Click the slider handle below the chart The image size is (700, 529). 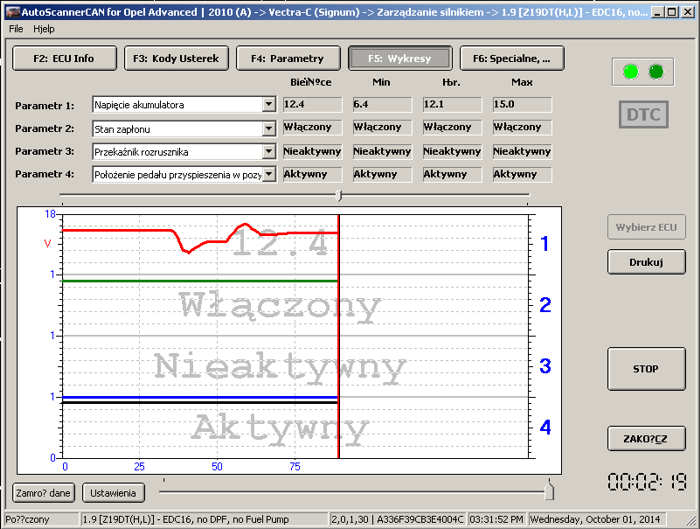pyautogui.click(x=548, y=490)
